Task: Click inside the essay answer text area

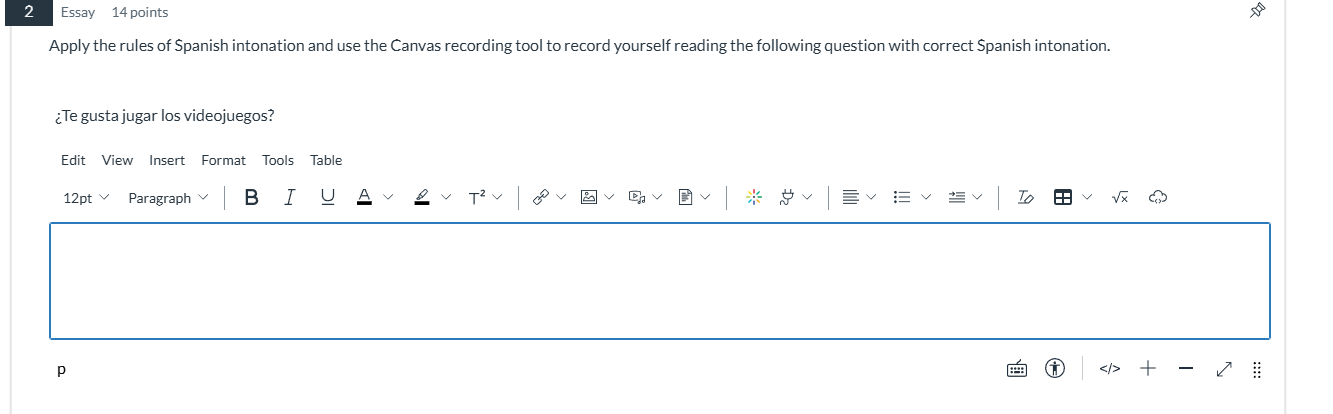Action: (x=660, y=281)
